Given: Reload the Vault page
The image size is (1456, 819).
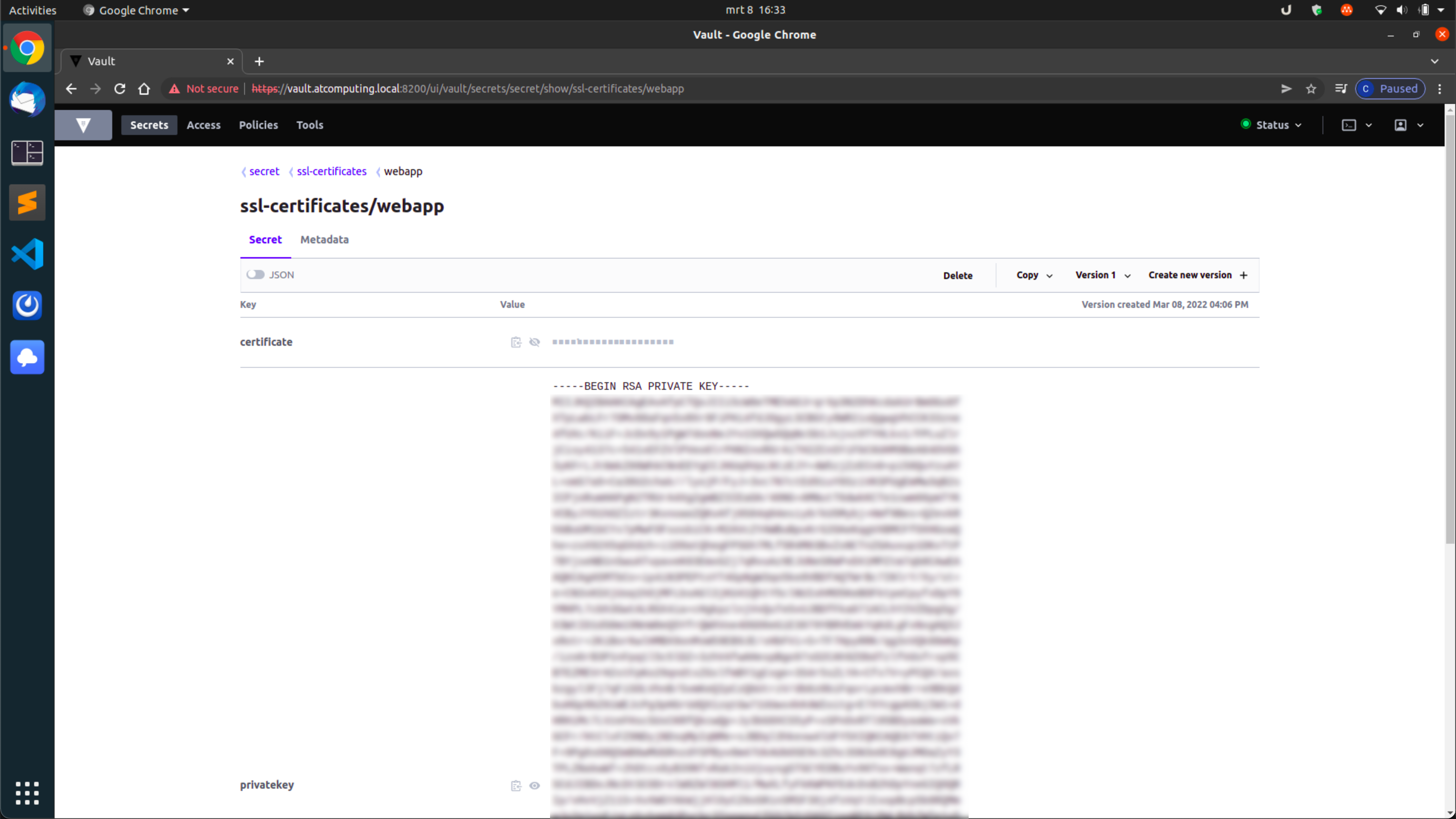Looking at the screenshot, I should click(120, 89).
